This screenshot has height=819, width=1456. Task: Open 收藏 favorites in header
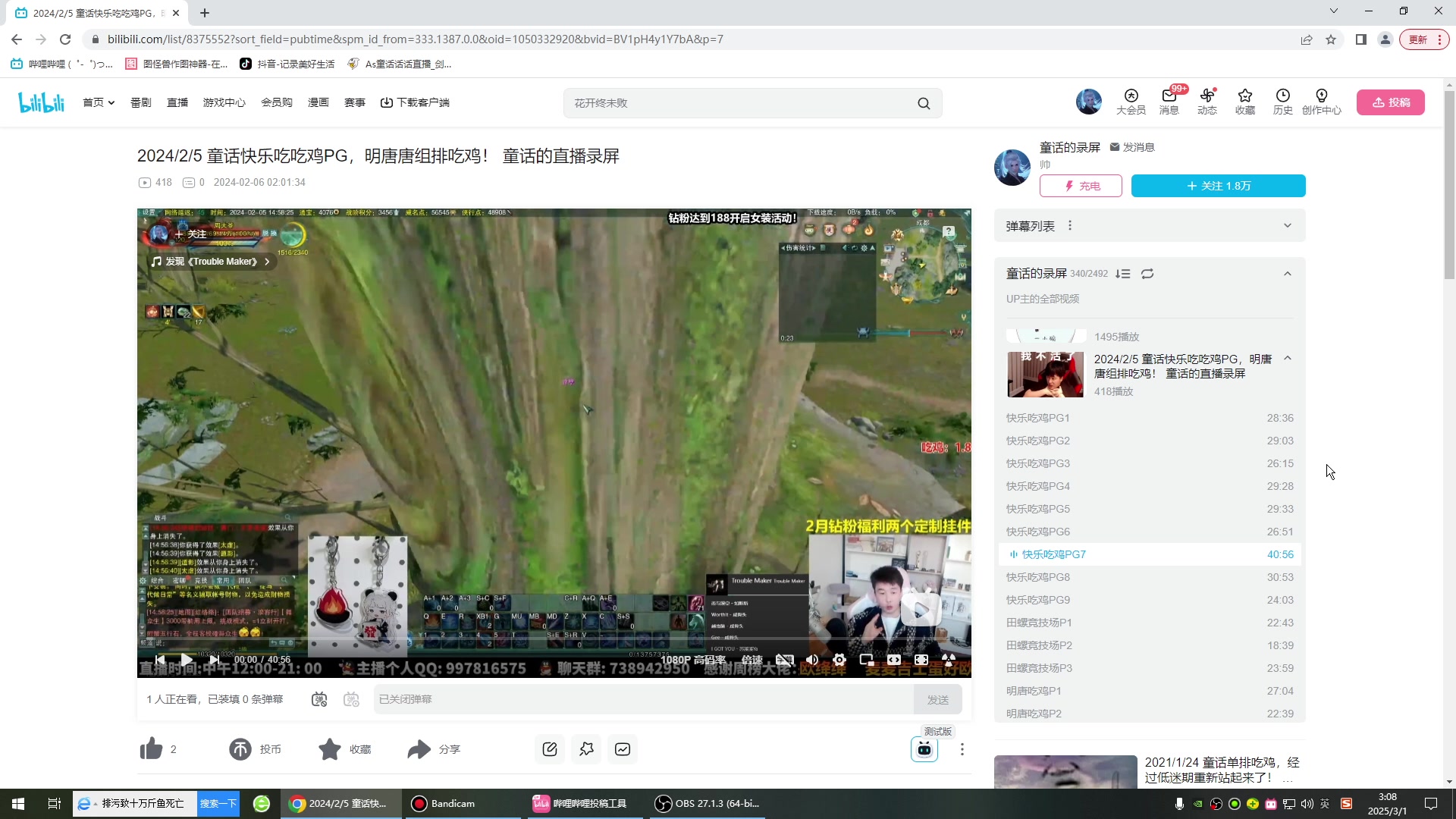[x=1245, y=102]
